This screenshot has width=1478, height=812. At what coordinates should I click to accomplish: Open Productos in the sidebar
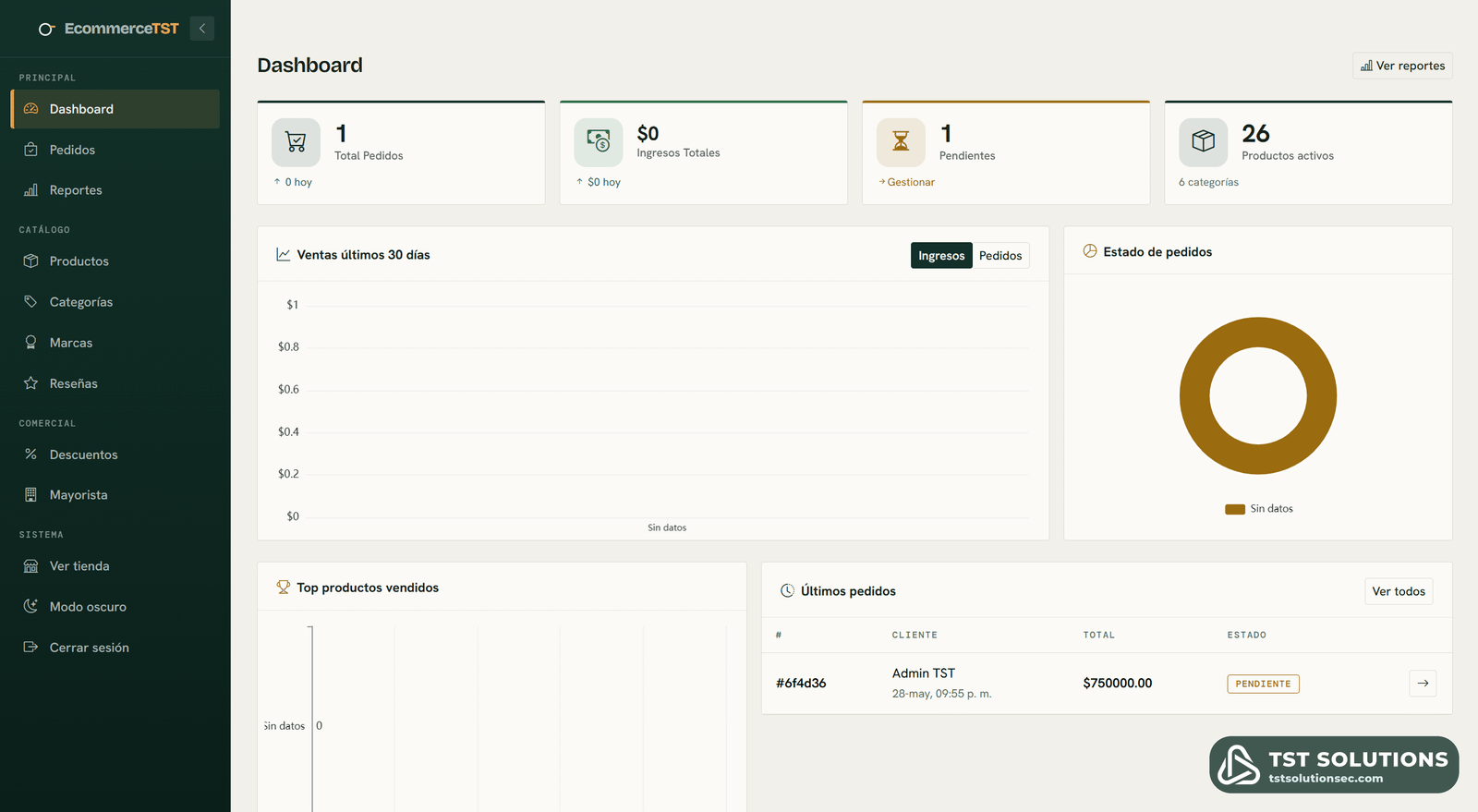click(x=115, y=261)
